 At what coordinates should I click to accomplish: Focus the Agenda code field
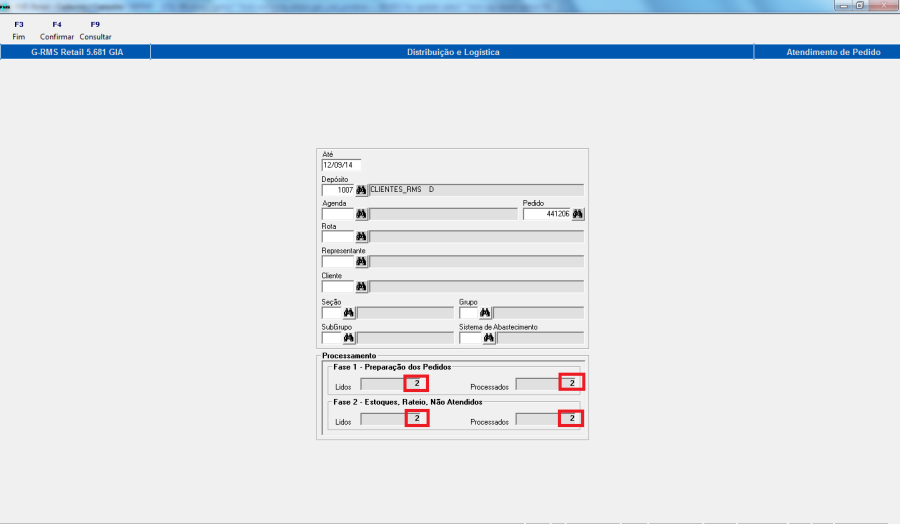pyautogui.click(x=338, y=214)
